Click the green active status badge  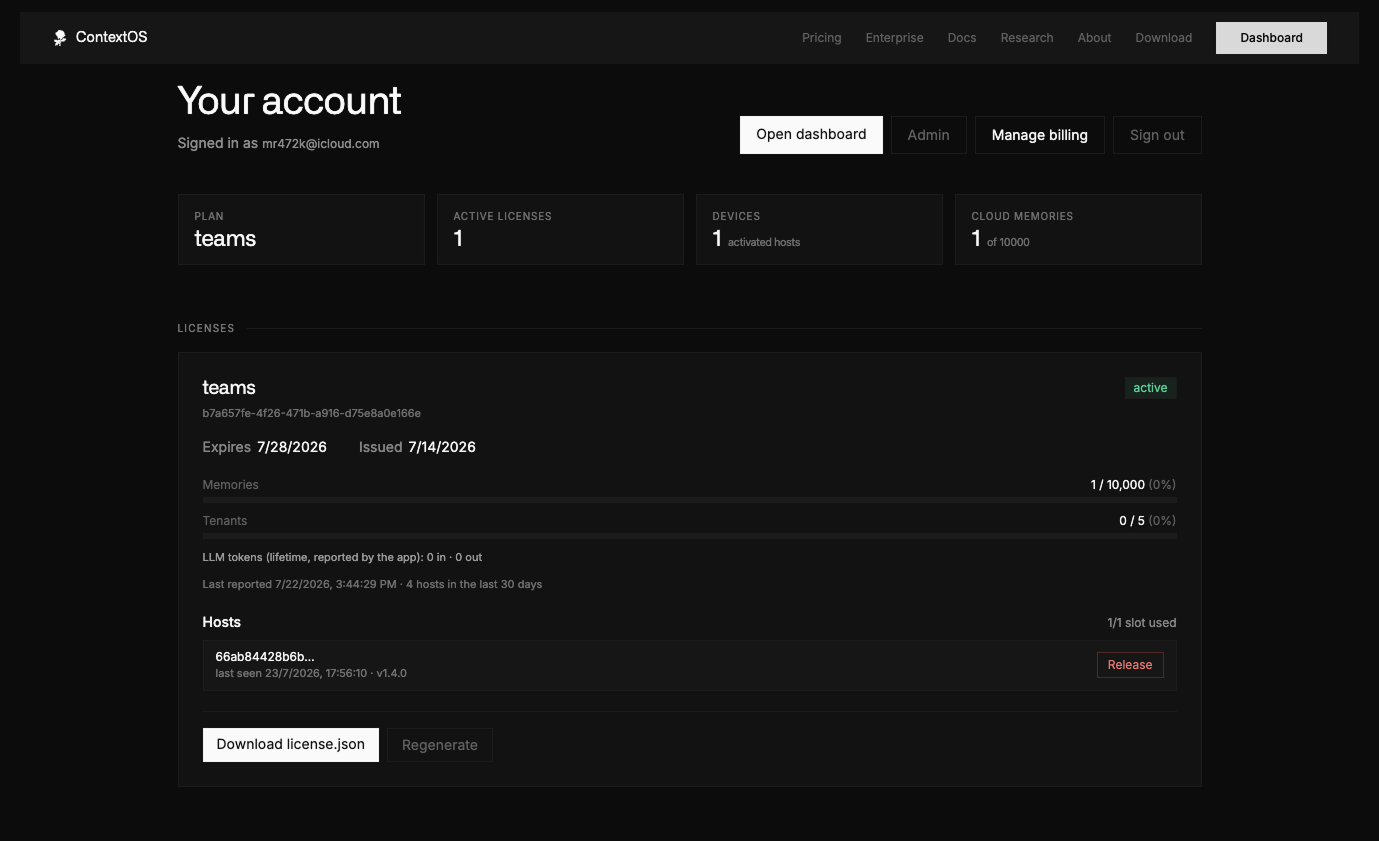click(x=1150, y=388)
